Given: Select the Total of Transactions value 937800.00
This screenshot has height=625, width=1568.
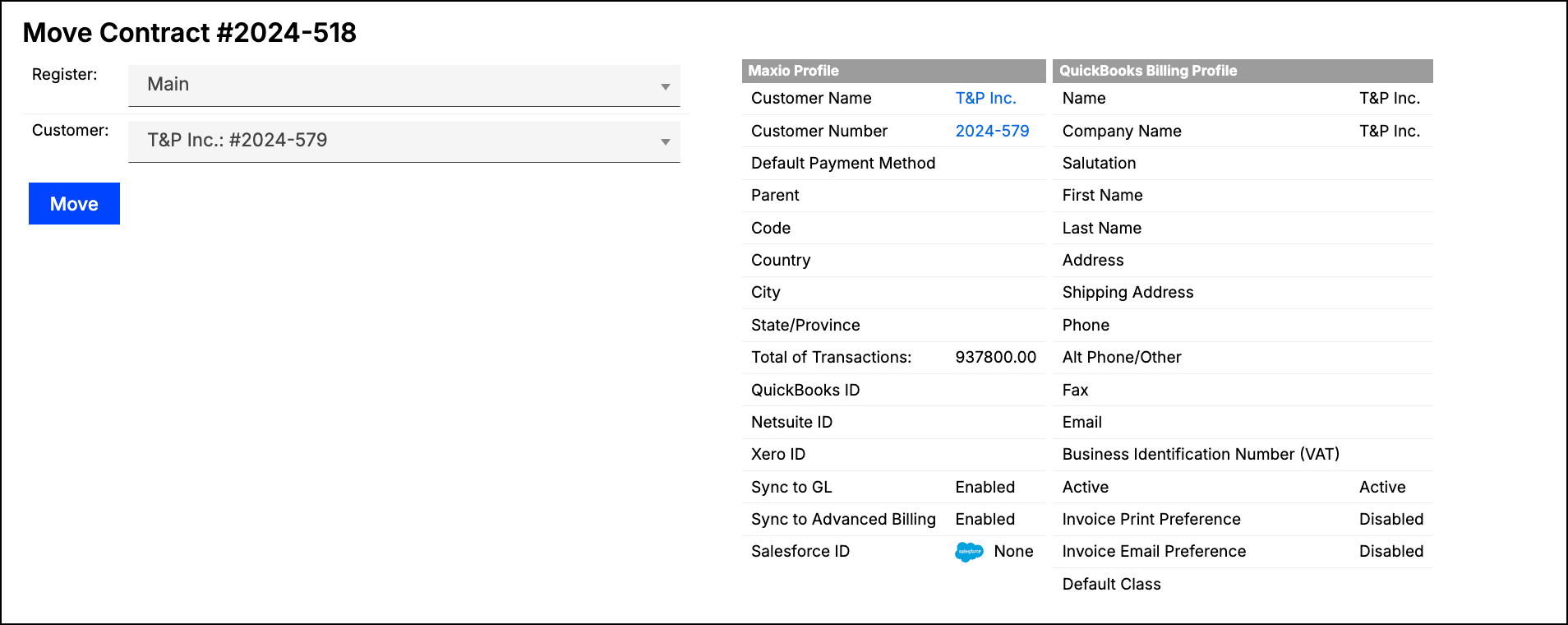Looking at the screenshot, I should [x=995, y=357].
